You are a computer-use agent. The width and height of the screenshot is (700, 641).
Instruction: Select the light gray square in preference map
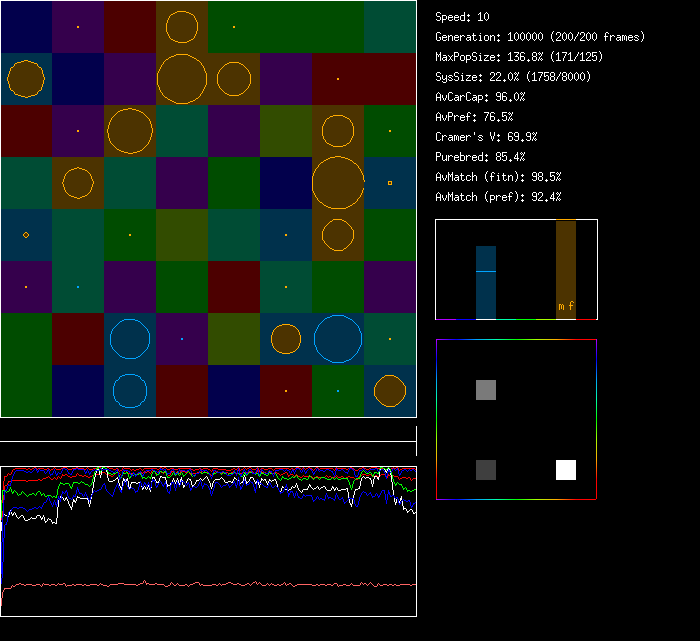(486, 390)
